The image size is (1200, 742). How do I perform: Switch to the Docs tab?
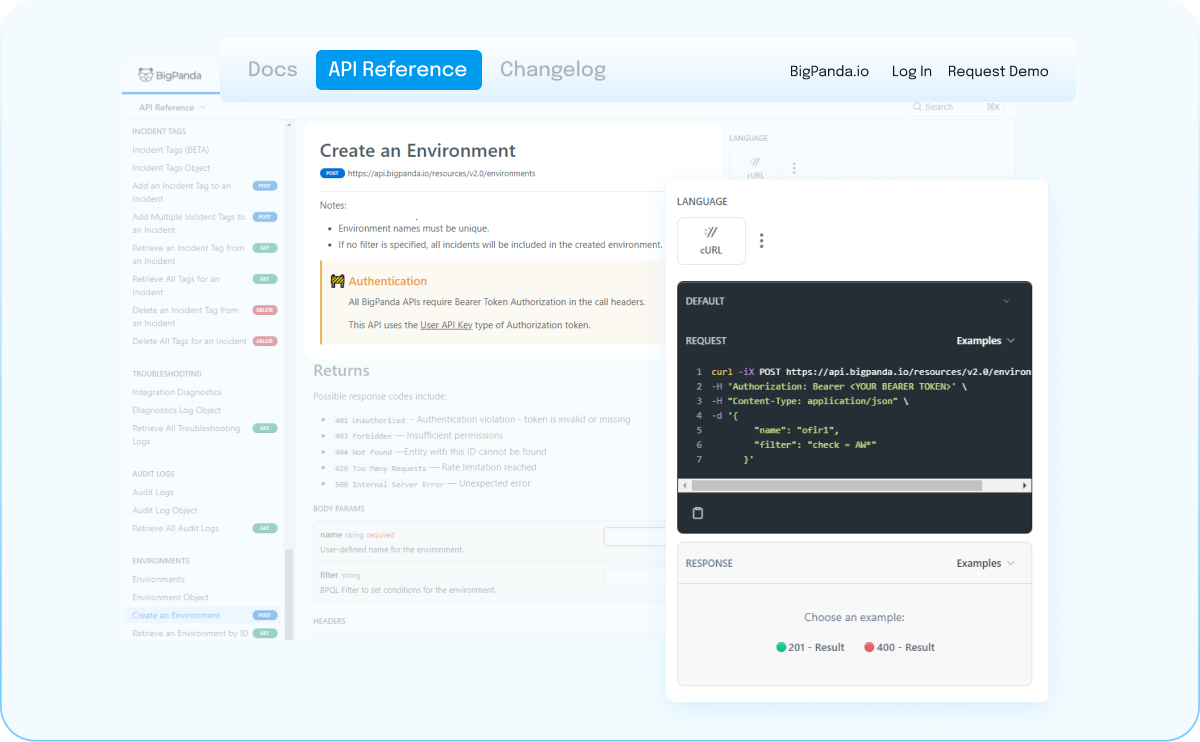[x=272, y=70]
